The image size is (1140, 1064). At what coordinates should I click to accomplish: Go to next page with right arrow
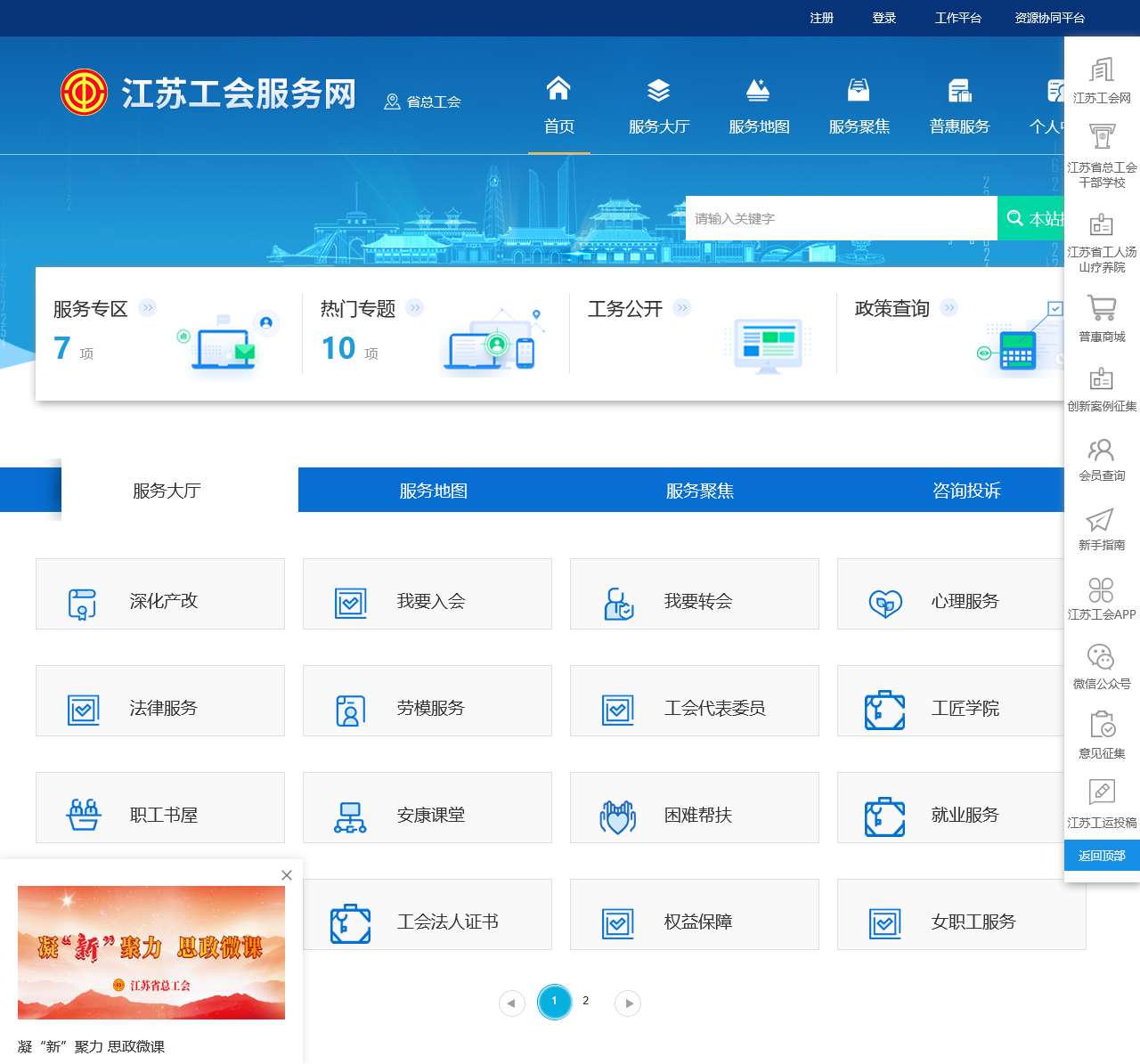pyautogui.click(x=628, y=1003)
